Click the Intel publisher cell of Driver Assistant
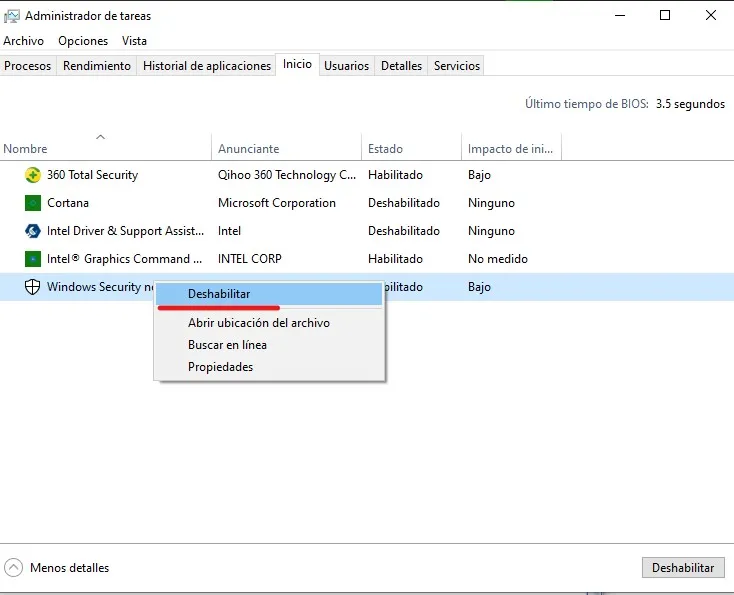The width and height of the screenshot is (734, 595). click(229, 231)
